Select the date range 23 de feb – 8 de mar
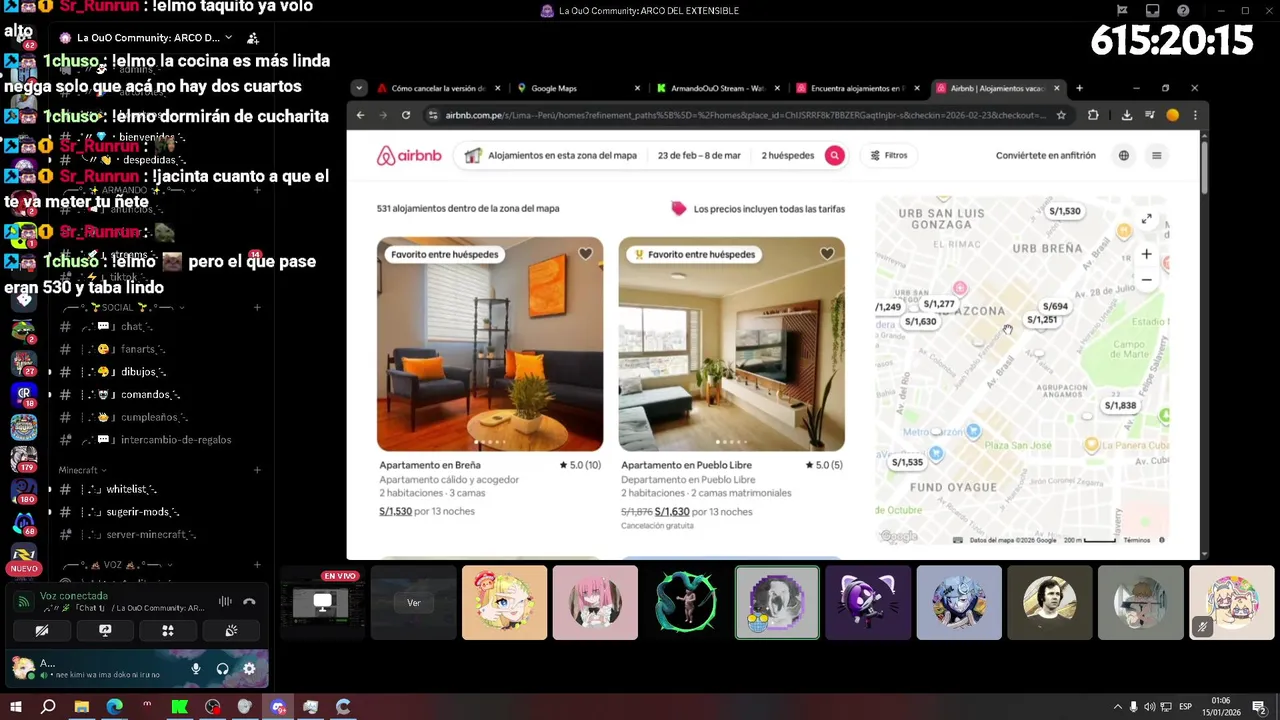The height and width of the screenshot is (720, 1280). click(x=699, y=155)
